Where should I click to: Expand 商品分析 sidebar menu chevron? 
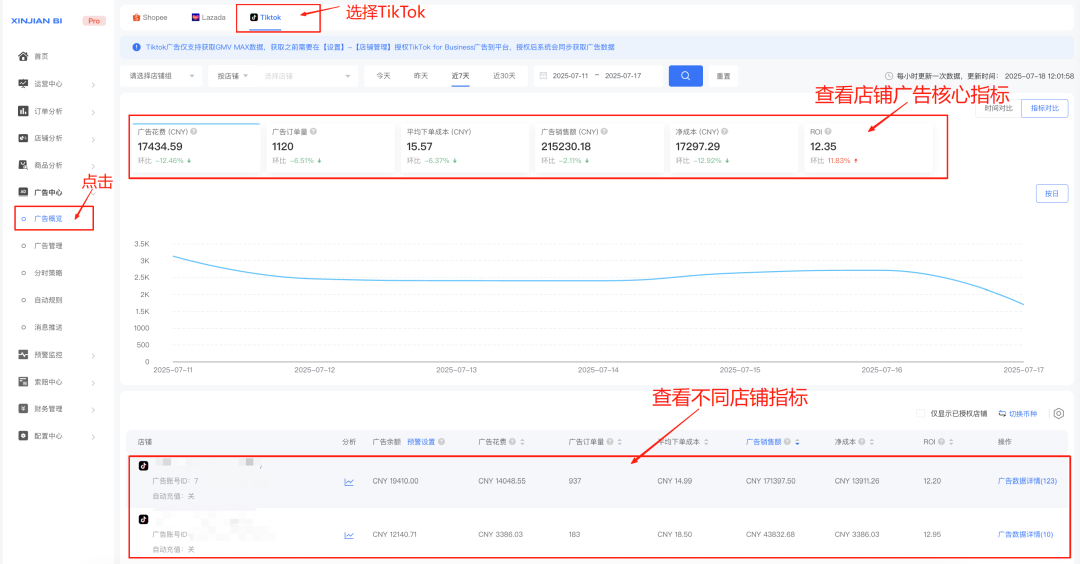pyautogui.click(x=93, y=166)
